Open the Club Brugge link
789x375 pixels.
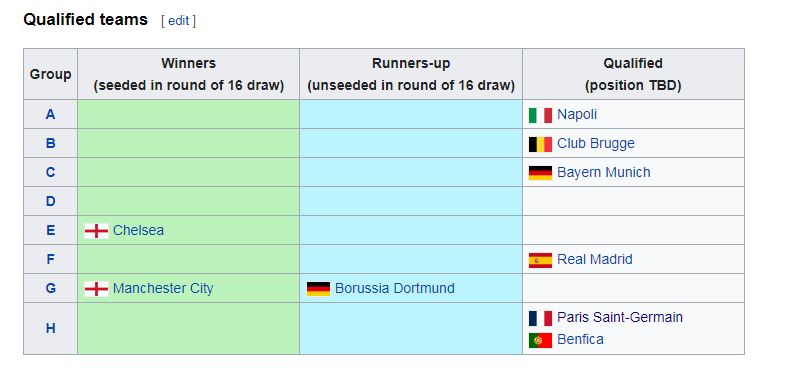tap(596, 143)
